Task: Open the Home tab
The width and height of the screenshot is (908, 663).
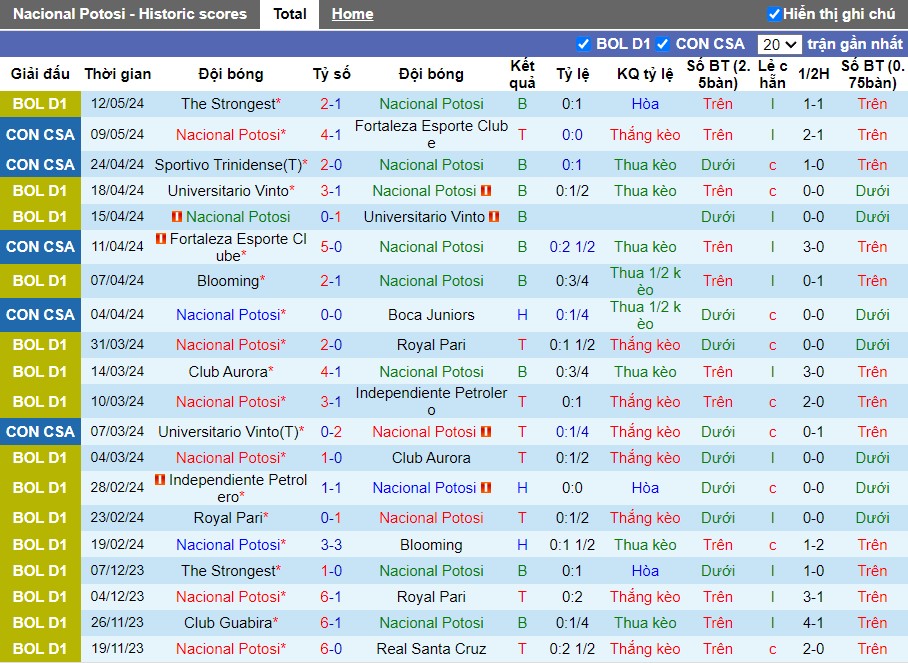Action: pos(352,14)
